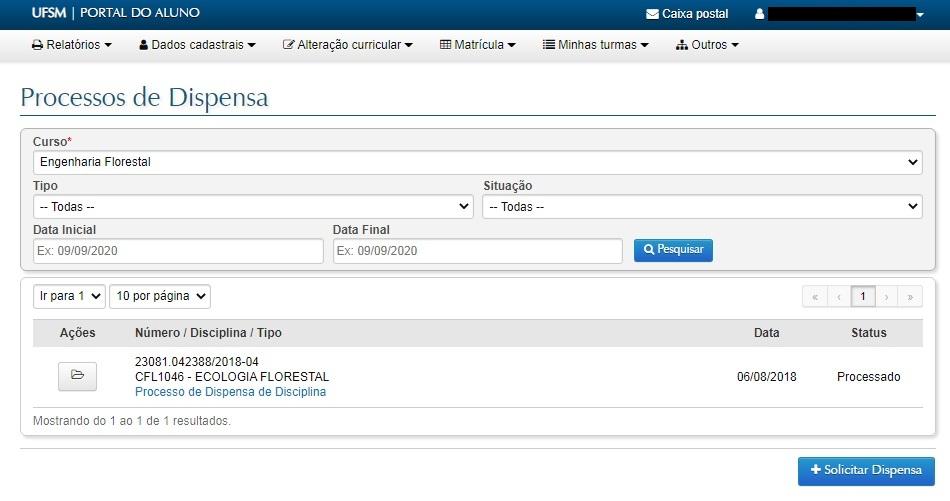Screen dimensions: 950x501
Task: Click the Caixa postal envelope icon
Action: [652, 14]
